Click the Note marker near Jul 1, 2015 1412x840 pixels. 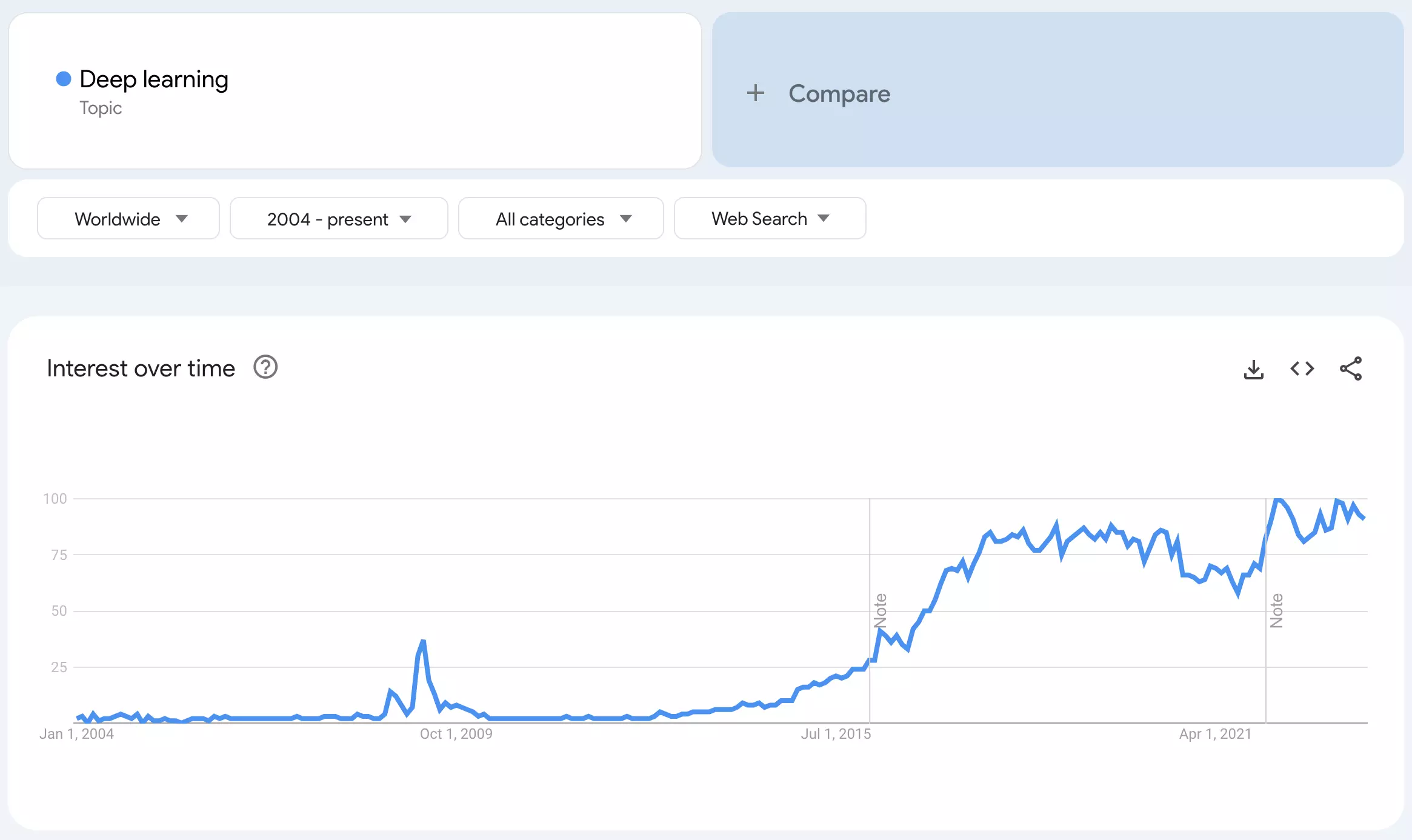881,611
